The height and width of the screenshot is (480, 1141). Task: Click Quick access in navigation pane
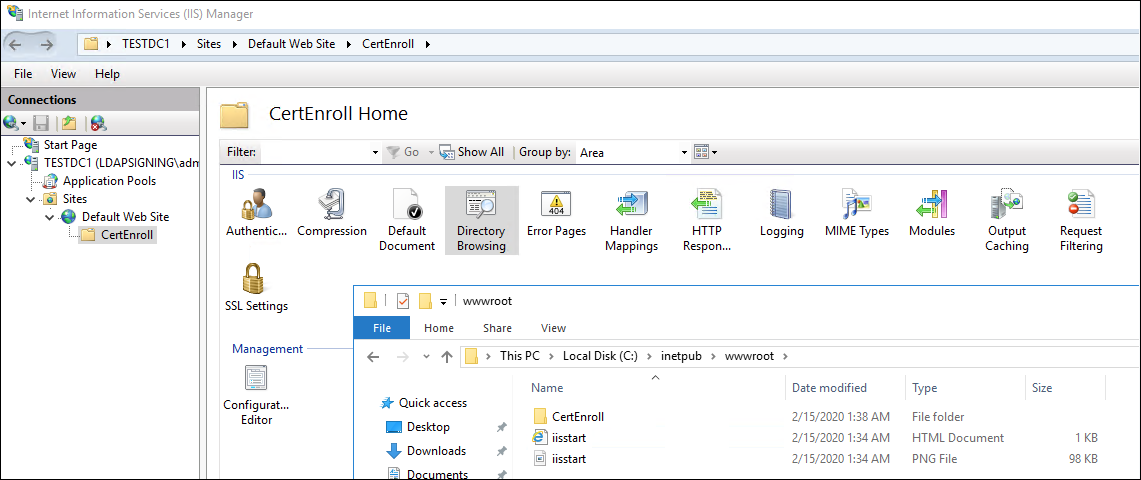tap(433, 403)
